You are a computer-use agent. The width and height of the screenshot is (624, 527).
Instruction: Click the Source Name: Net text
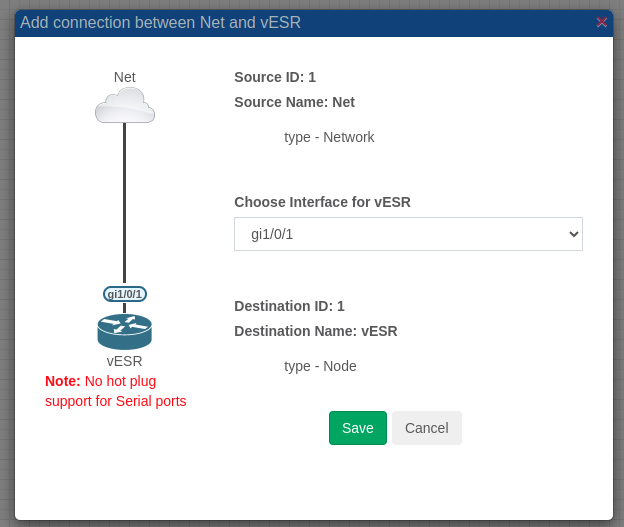(294, 102)
